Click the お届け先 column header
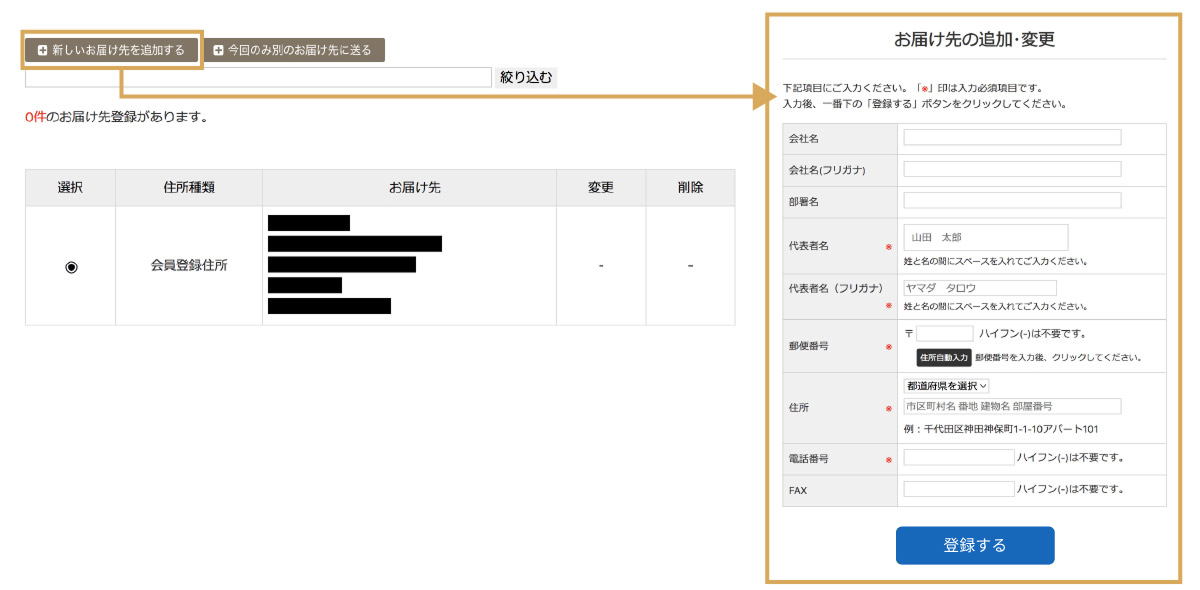Image resolution: width=1200 pixels, height=590 pixels. coord(409,188)
